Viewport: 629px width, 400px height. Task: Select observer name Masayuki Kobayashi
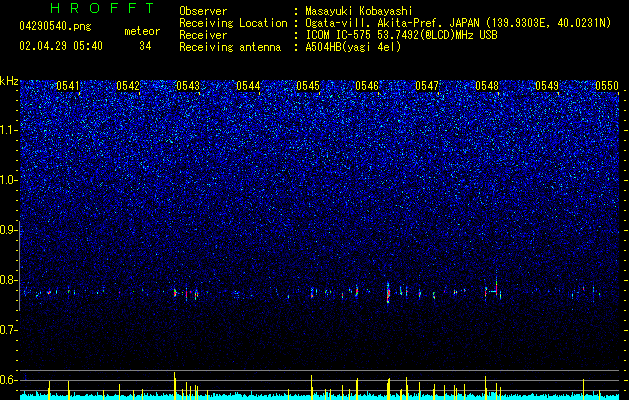point(359,11)
